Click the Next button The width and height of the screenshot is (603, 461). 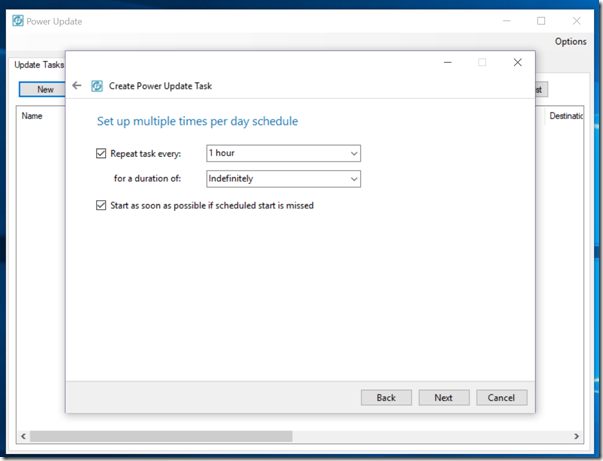[444, 398]
